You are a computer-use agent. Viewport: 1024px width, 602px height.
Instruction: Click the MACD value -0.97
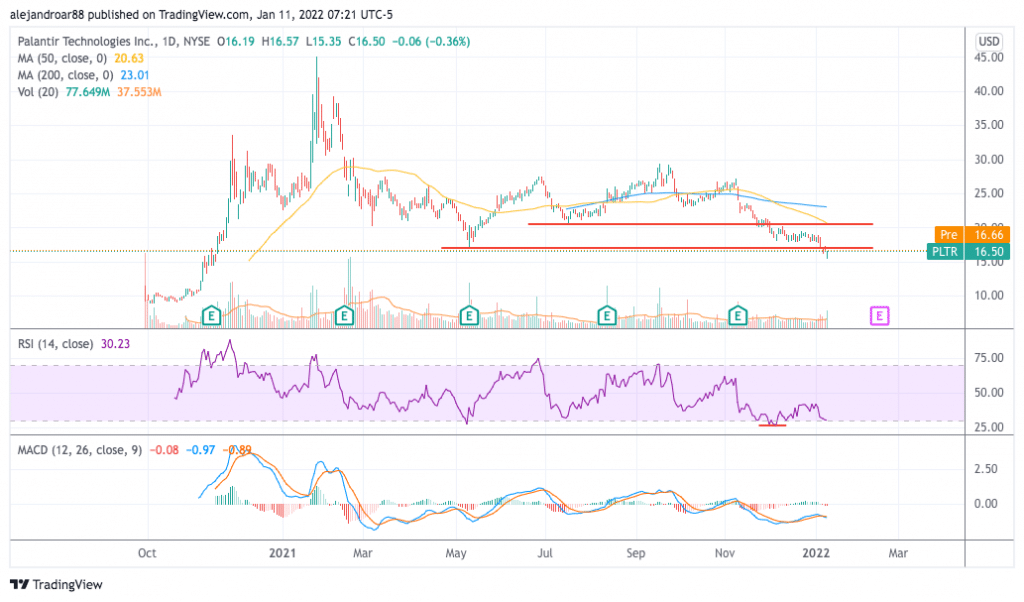pyautogui.click(x=200, y=450)
